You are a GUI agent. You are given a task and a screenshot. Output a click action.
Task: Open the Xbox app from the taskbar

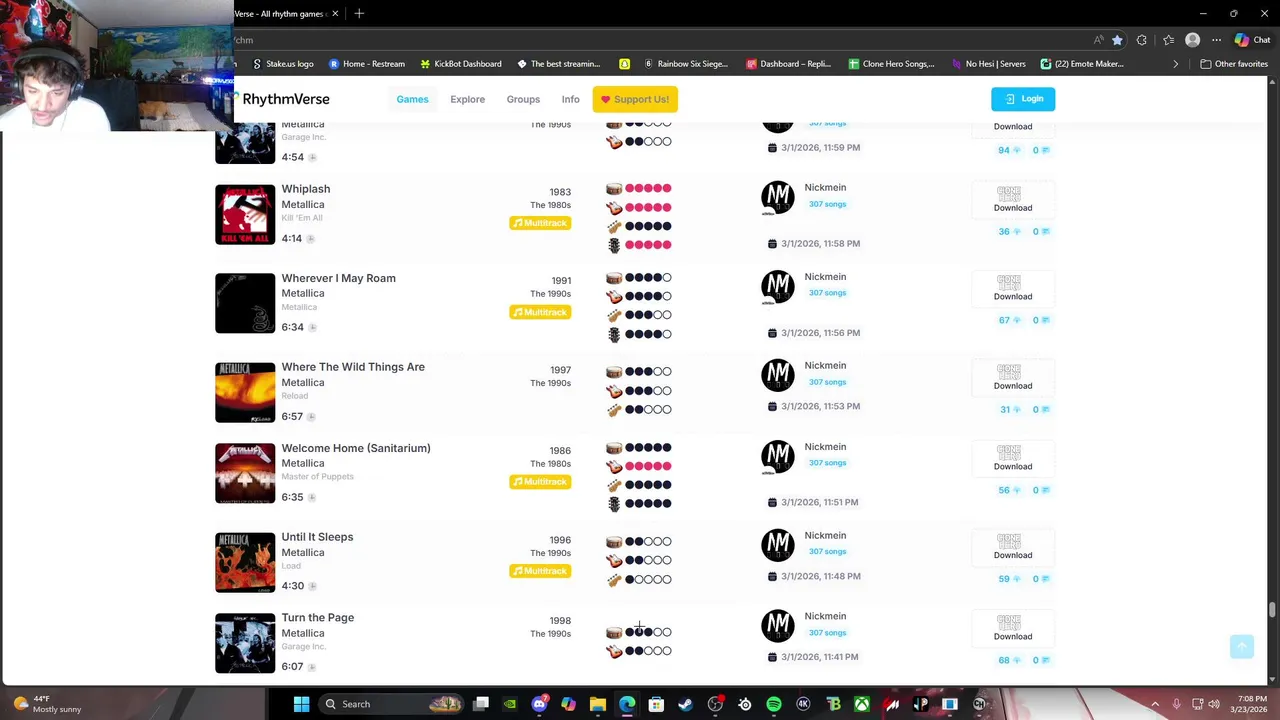[862, 704]
